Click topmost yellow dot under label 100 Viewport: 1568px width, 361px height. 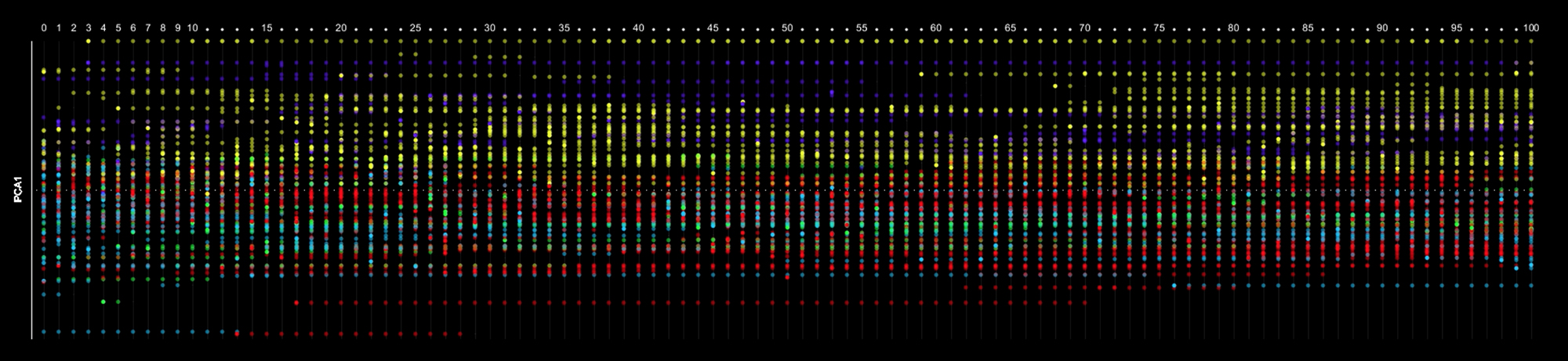pyautogui.click(x=1530, y=41)
